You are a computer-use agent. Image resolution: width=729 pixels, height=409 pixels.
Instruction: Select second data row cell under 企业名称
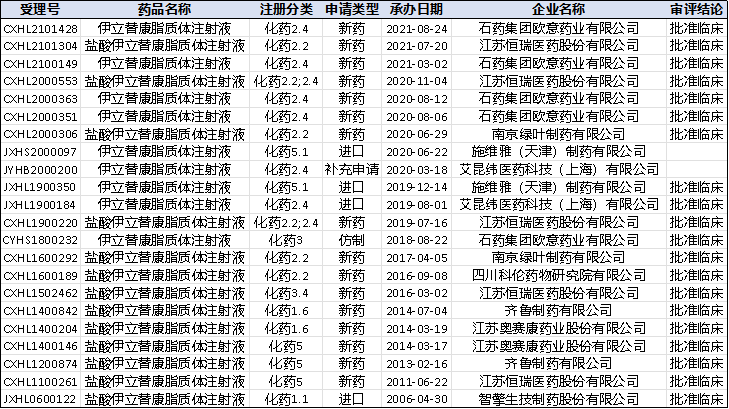coord(558,45)
